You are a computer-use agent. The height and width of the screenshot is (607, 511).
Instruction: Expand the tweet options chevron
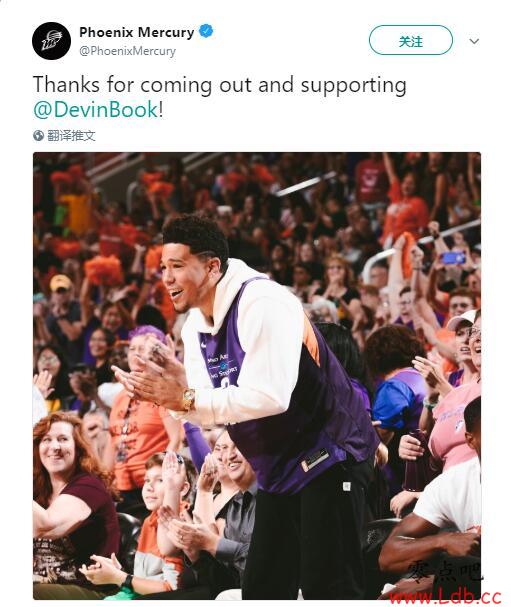point(474,41)
